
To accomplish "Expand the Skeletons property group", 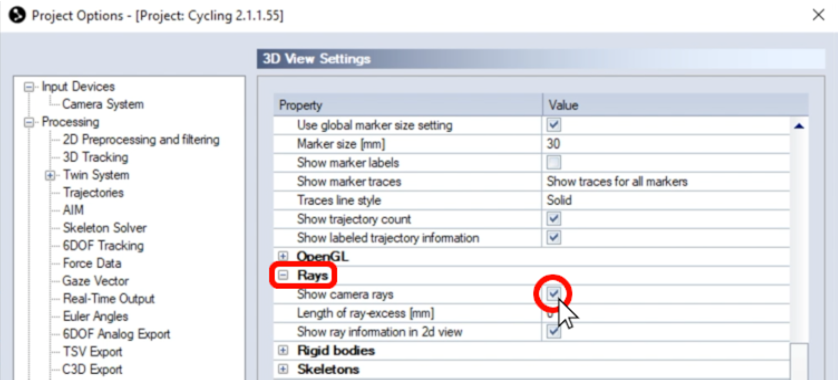I will pos(284,369).
